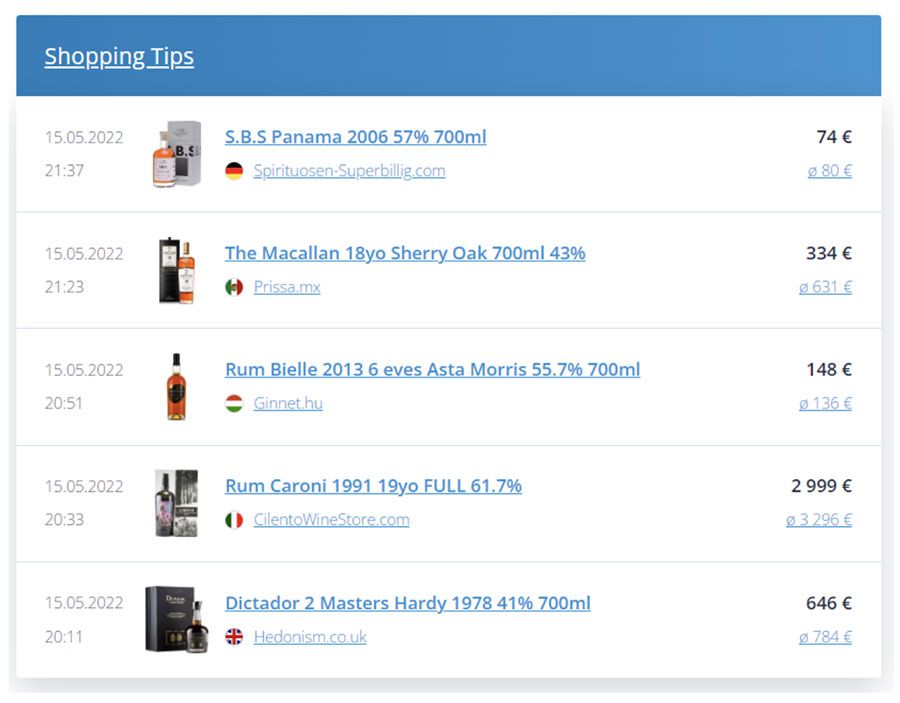The height and width of the screenshot is (703, 900).
Task: Click the Dictador gift box thumbnail
Action: pyautogui.click(x=176, y=620)
